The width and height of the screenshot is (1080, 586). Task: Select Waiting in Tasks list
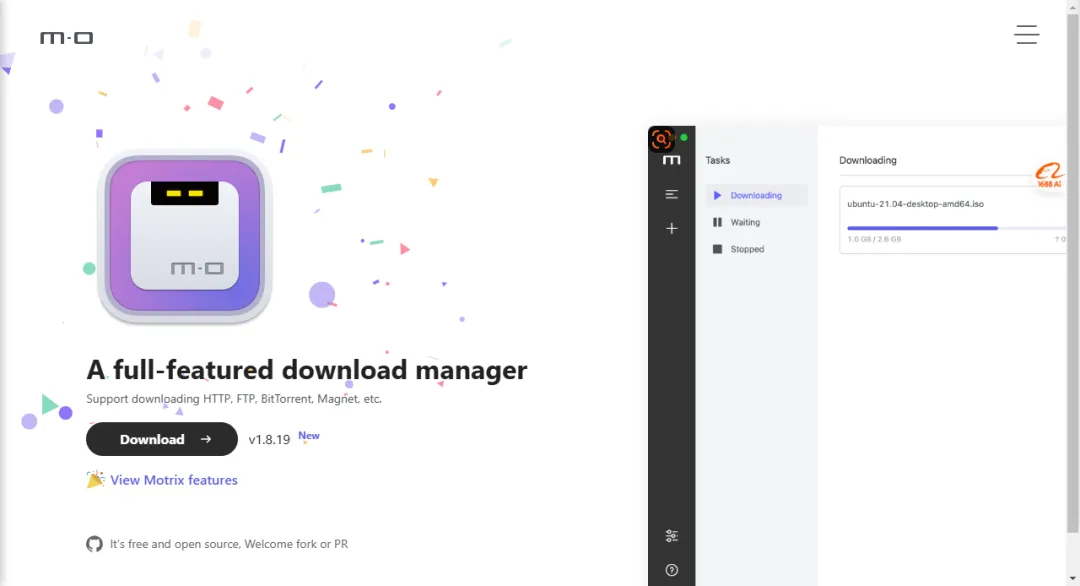[x=756, y=222]
